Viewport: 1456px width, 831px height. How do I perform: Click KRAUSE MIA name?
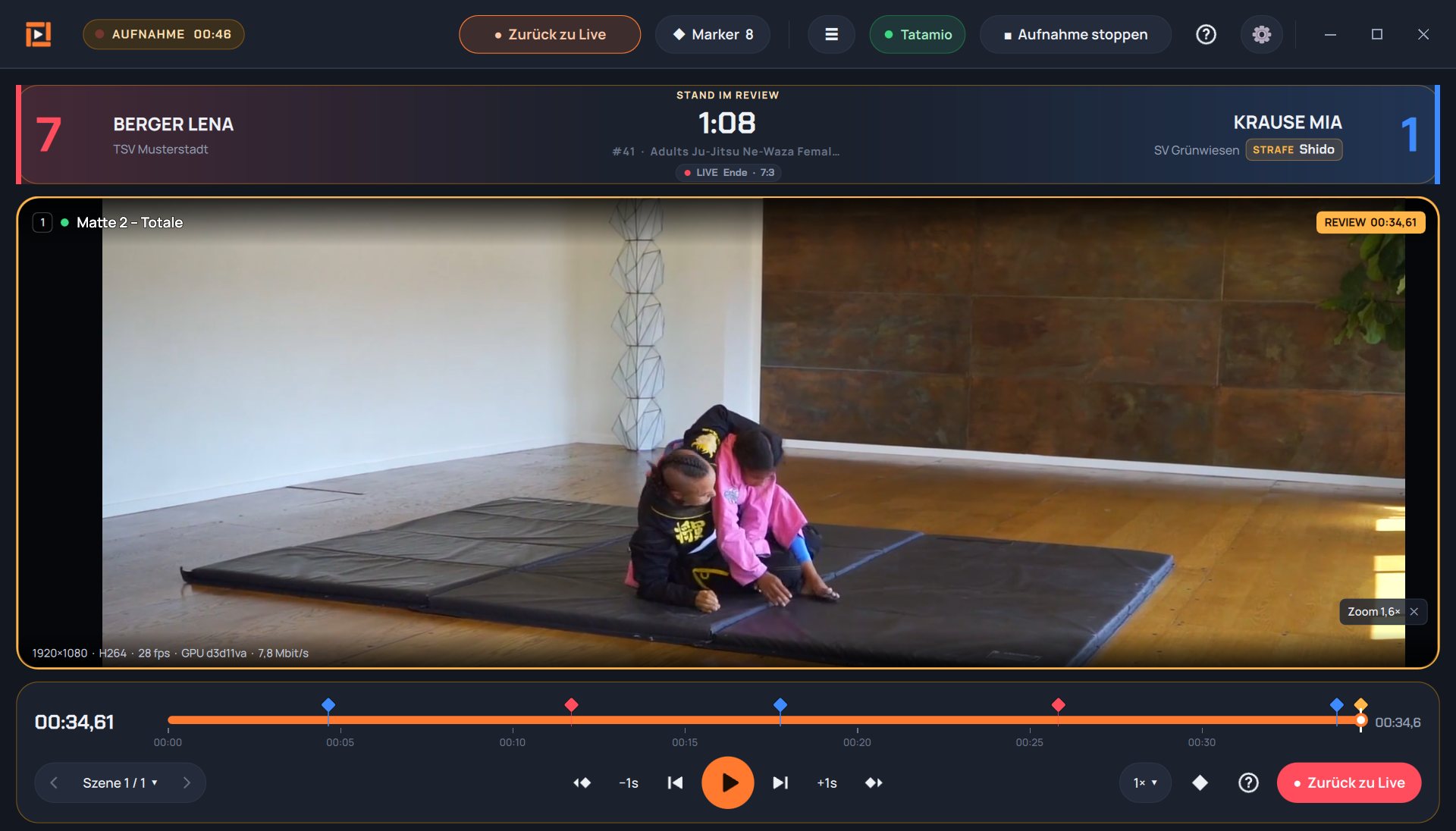(x=1287, y=122)
